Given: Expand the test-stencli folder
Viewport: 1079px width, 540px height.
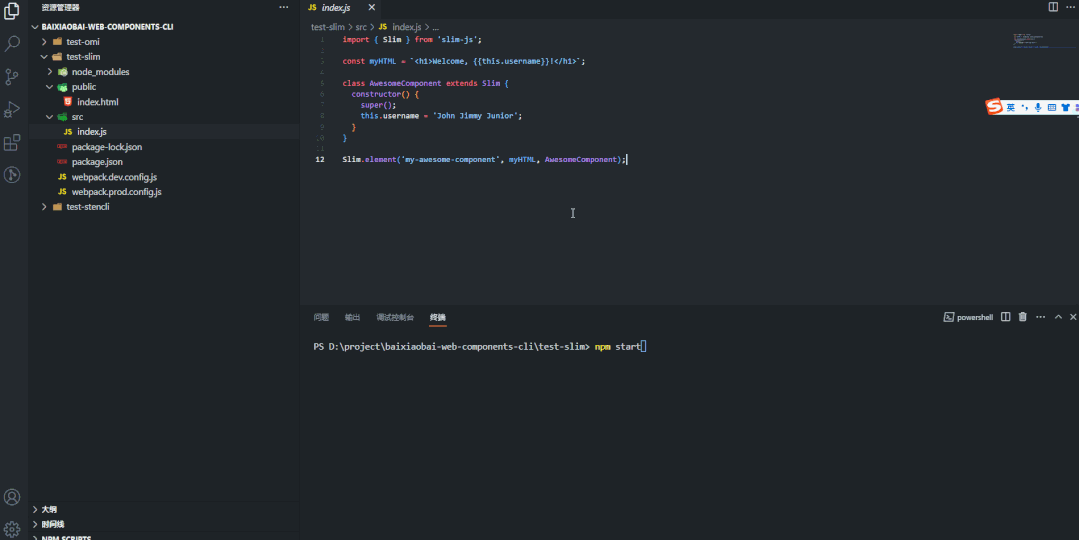Looking at the screenshot, I should 44,207.
